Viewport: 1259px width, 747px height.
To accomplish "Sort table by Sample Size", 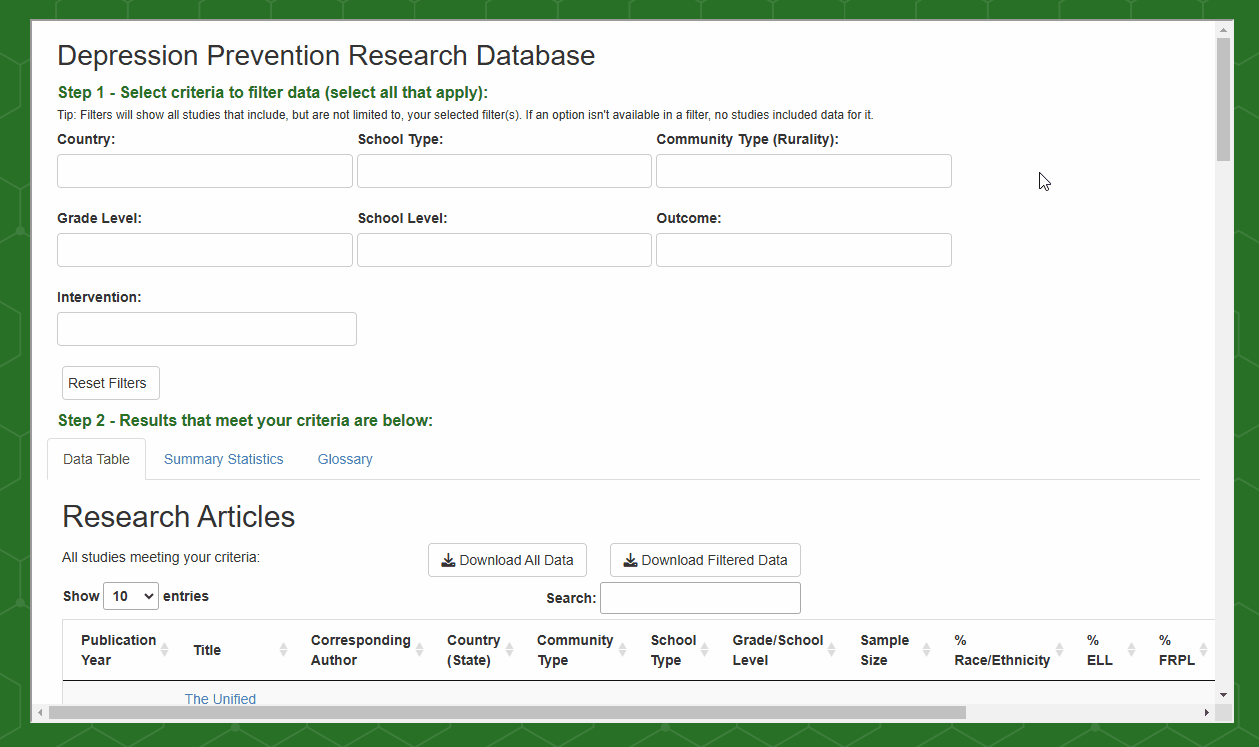I will pos(895,650).
